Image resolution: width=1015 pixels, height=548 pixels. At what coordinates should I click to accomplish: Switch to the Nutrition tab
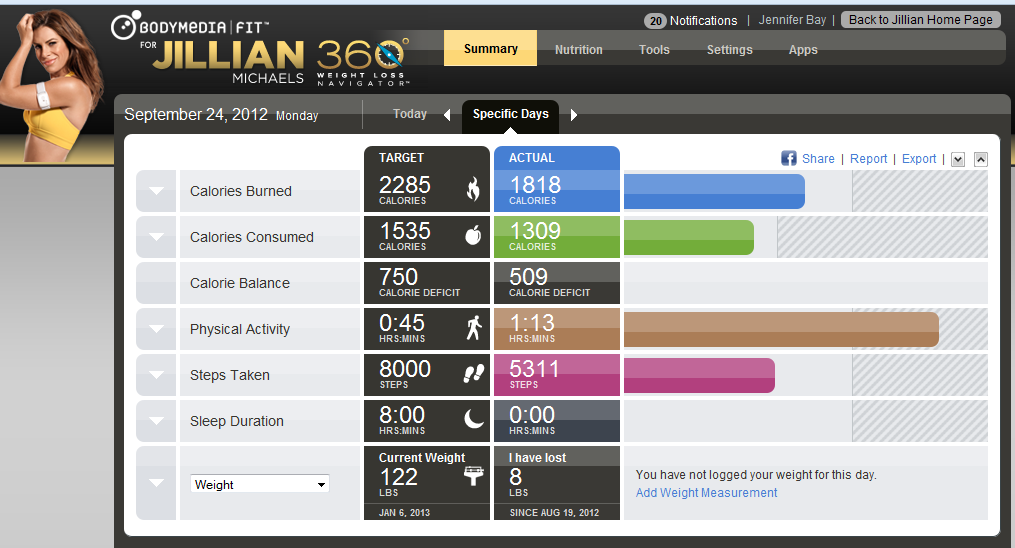click(x=578, y=50)
